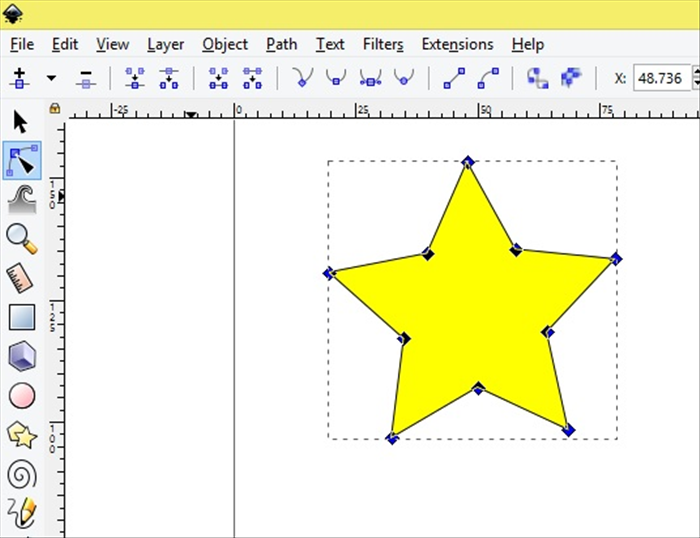The width and height of the screenshot is (700, 538).
Task: Make selected nodes corner (cusp)
Action: [300, 77]
